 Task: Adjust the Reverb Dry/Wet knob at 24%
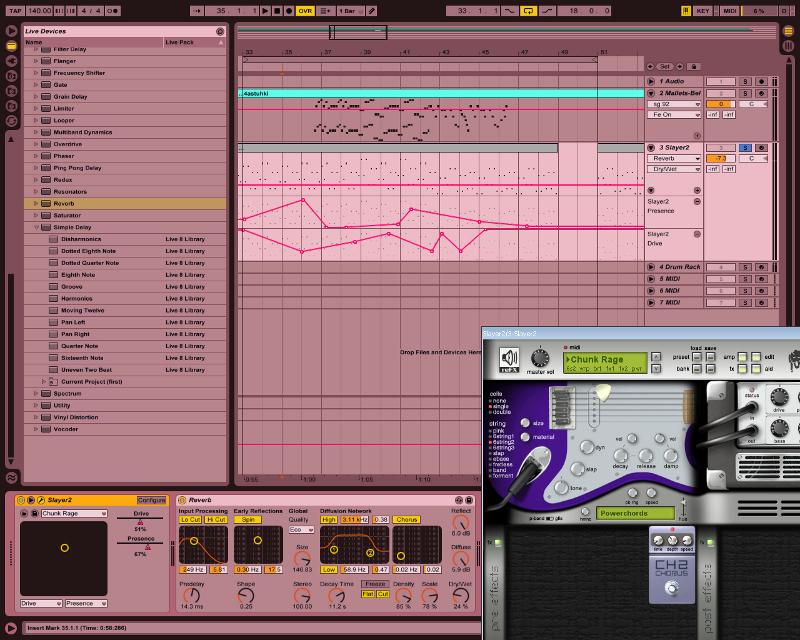(x=461, y=596)
